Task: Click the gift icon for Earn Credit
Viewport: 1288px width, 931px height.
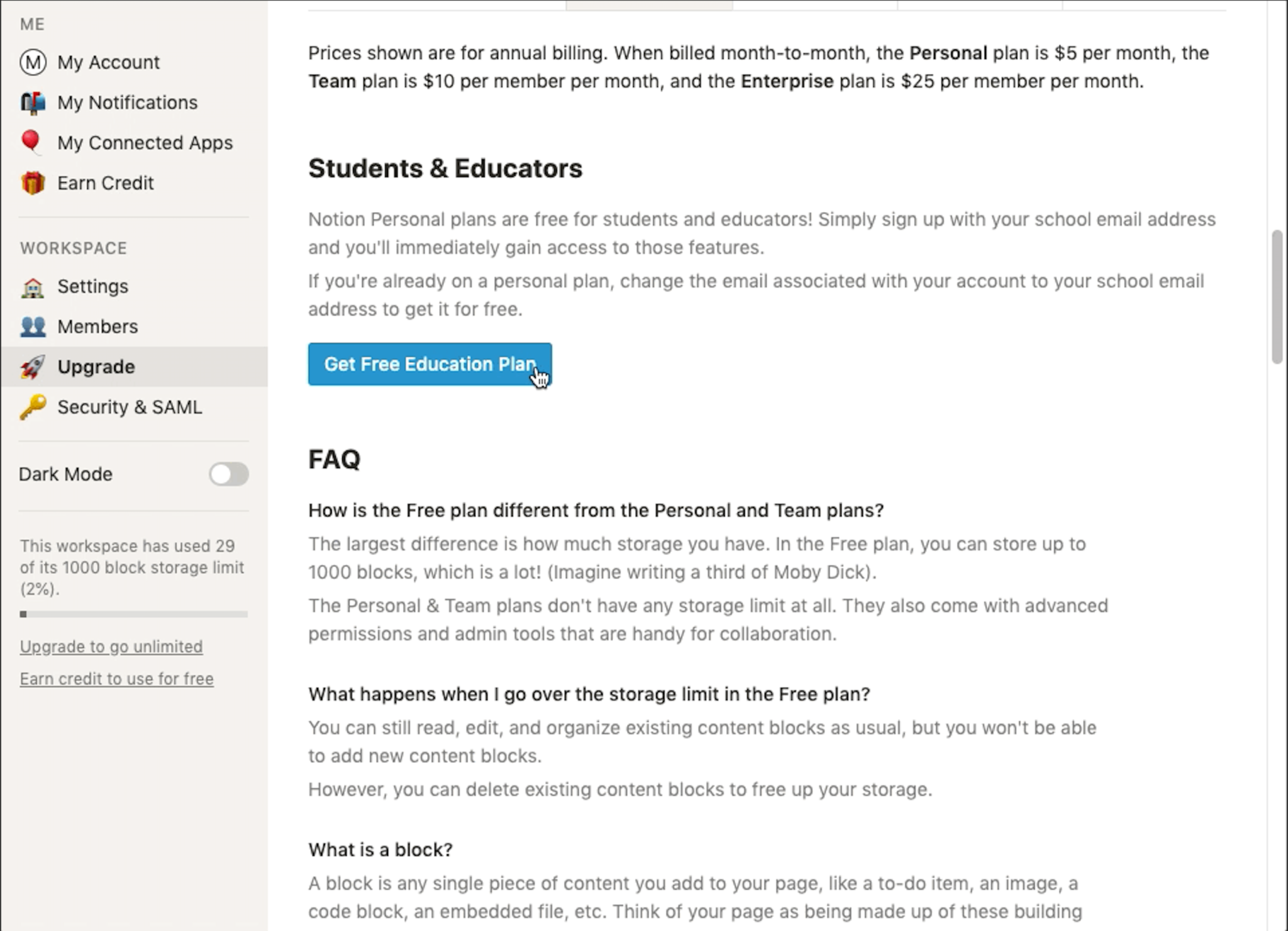Action: coord(33,183)
